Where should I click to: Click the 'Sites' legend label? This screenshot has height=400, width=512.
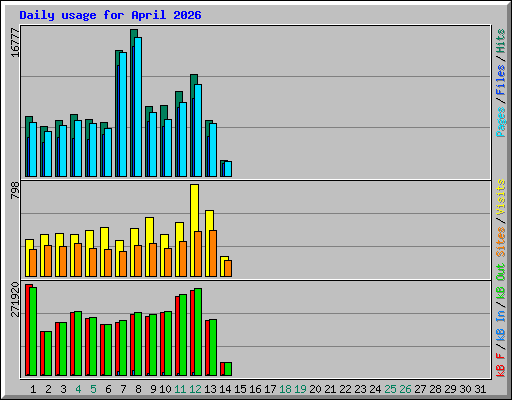click(x=500, y=242)
